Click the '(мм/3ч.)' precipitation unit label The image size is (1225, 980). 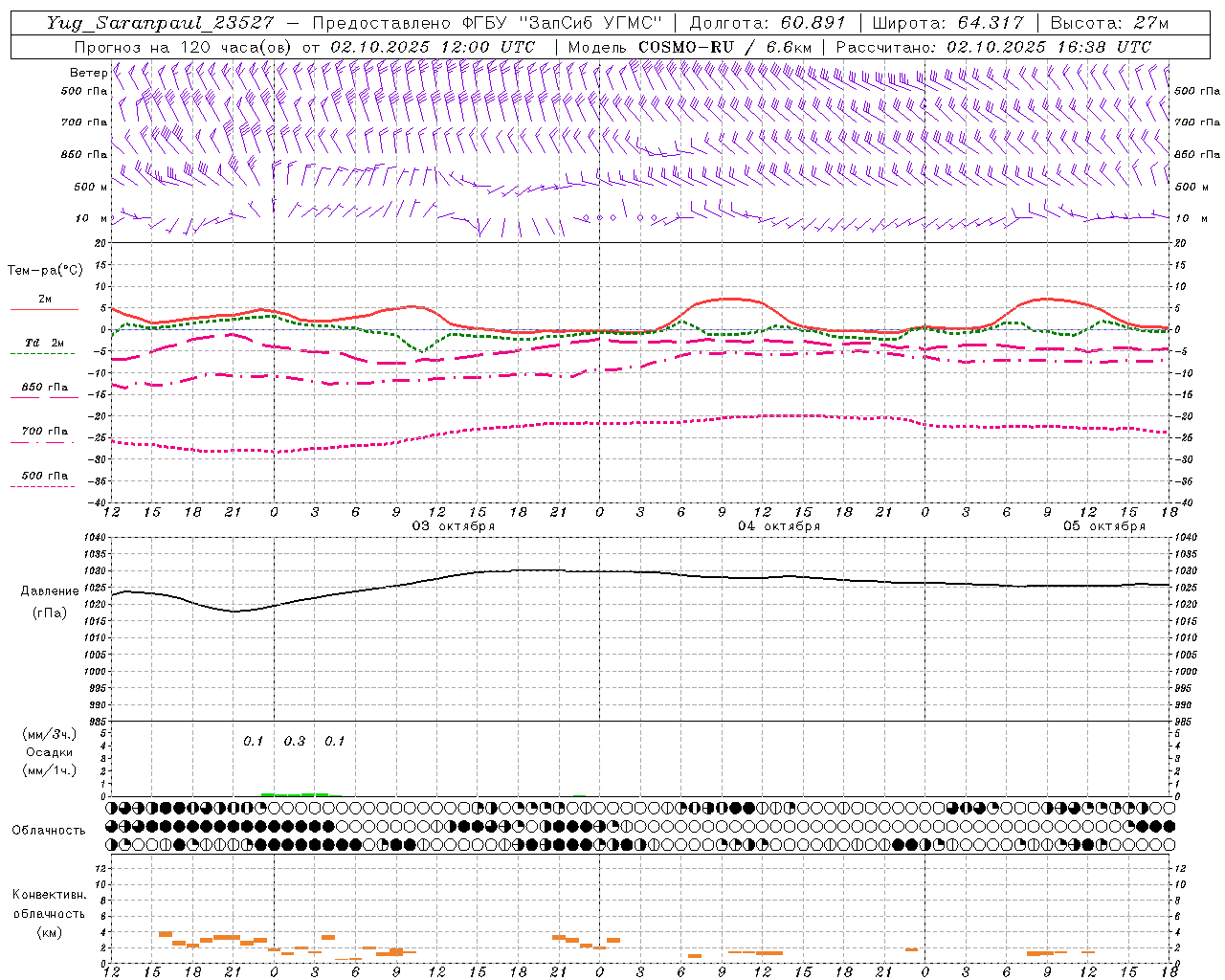click(x=50, y=734)
